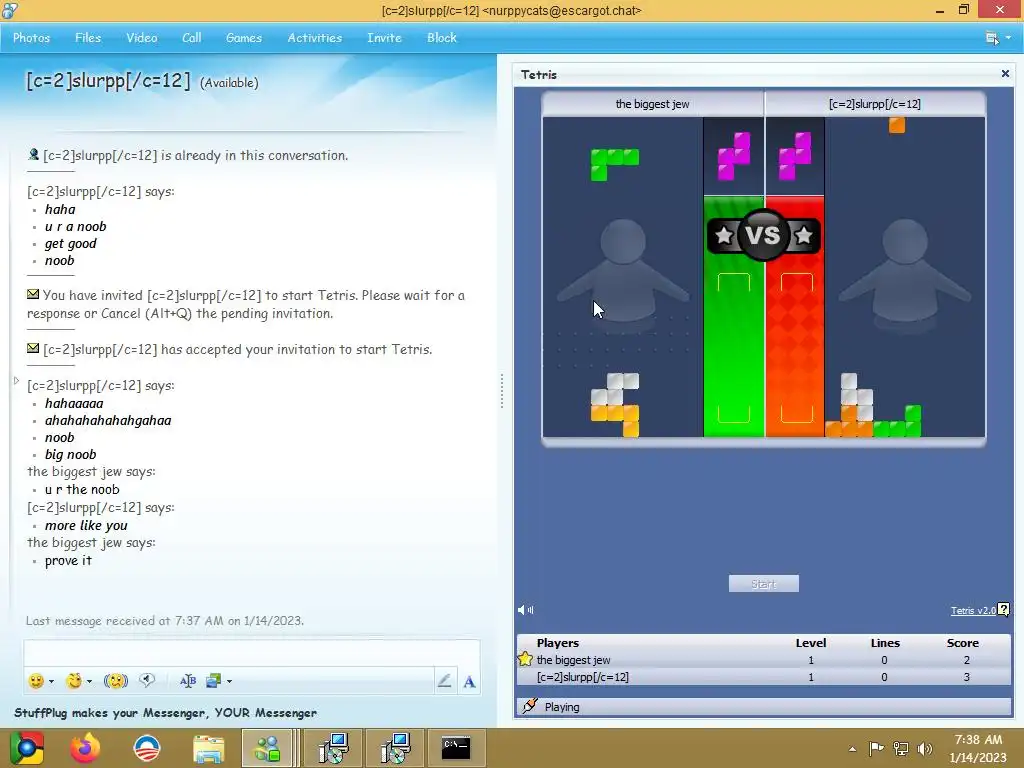The image size is (1024, 768).
Task: Send a nudge with the shaking face icon
Action: tap(116, 681)
